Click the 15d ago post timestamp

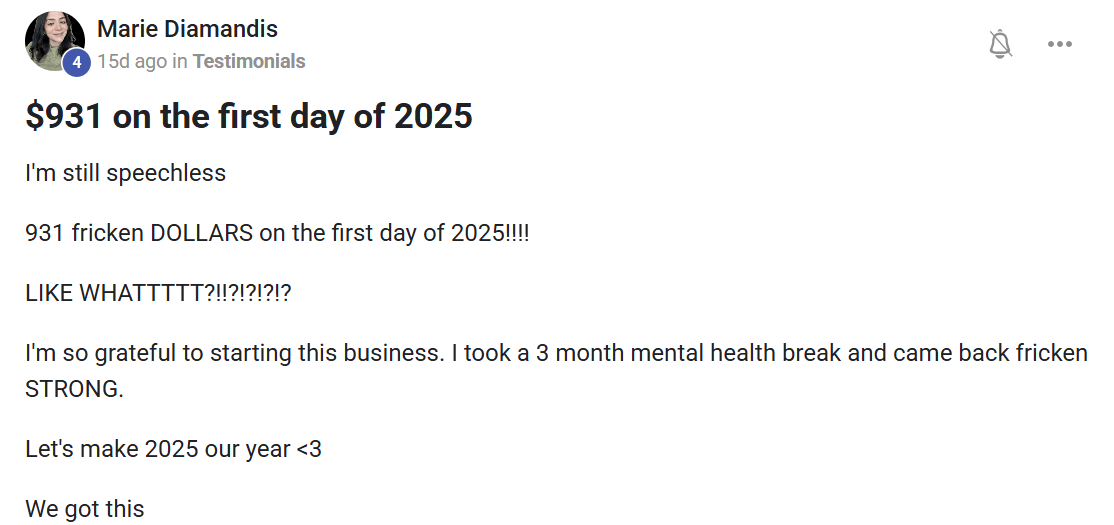[x=132, y=61]
